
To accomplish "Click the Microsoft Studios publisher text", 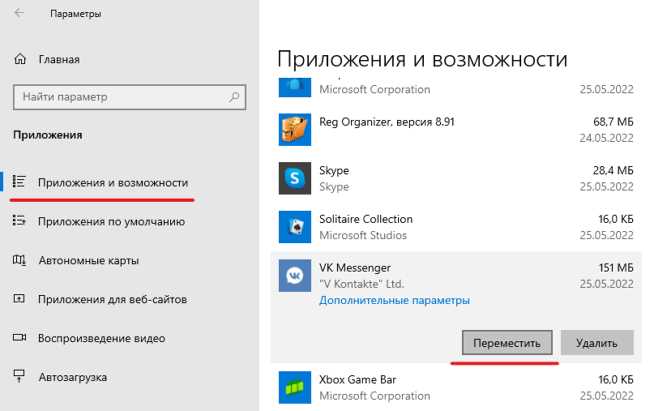I will click(363, 235).
